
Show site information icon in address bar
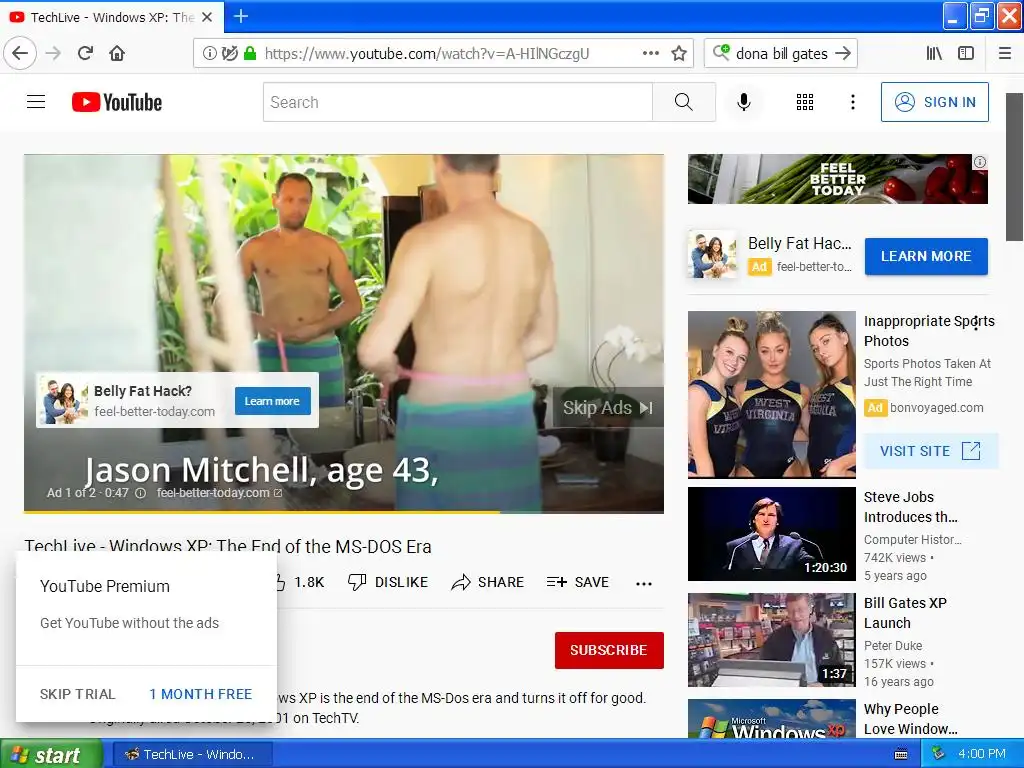209,54
